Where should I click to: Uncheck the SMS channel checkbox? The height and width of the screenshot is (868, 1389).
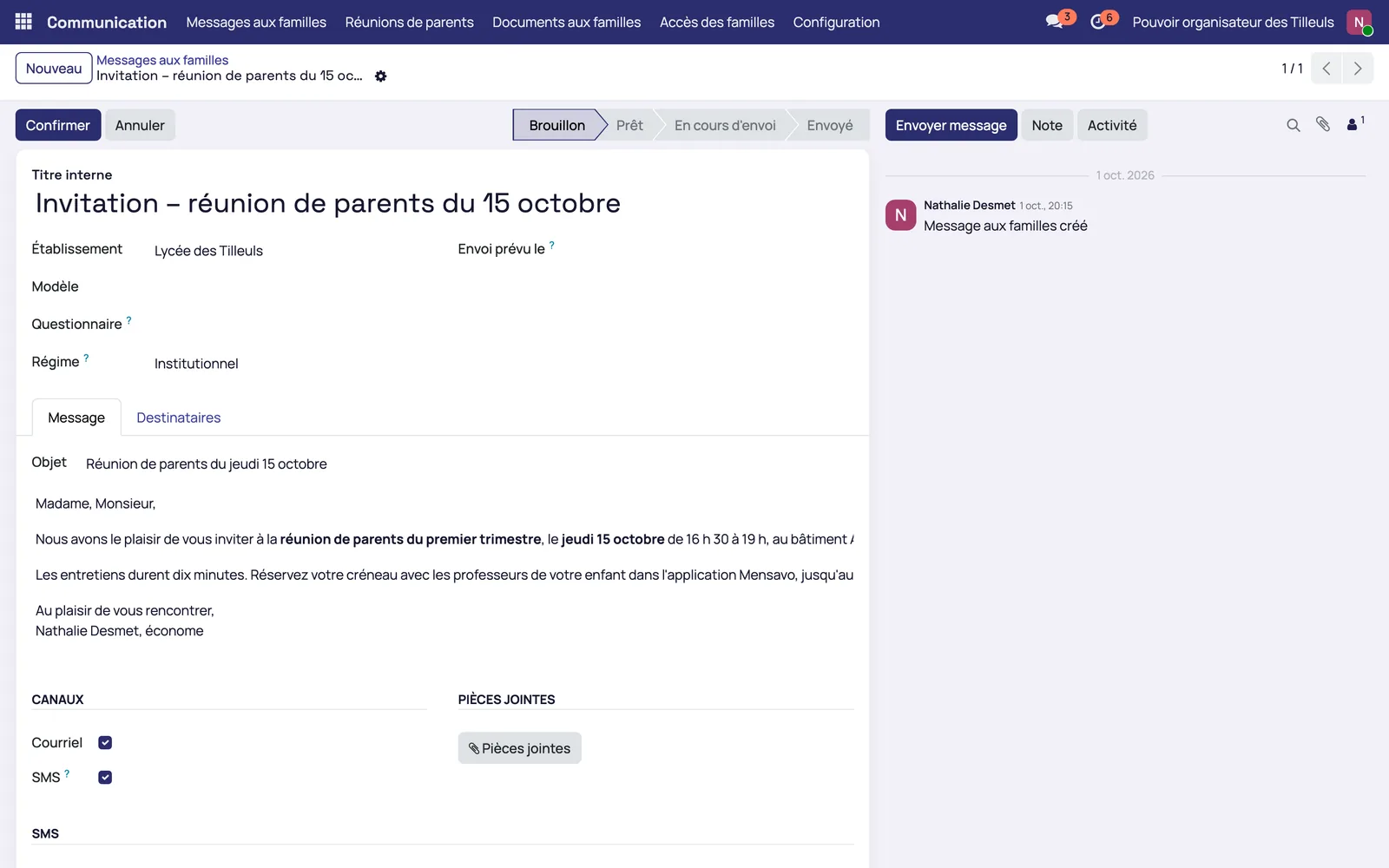coord(105,778)
